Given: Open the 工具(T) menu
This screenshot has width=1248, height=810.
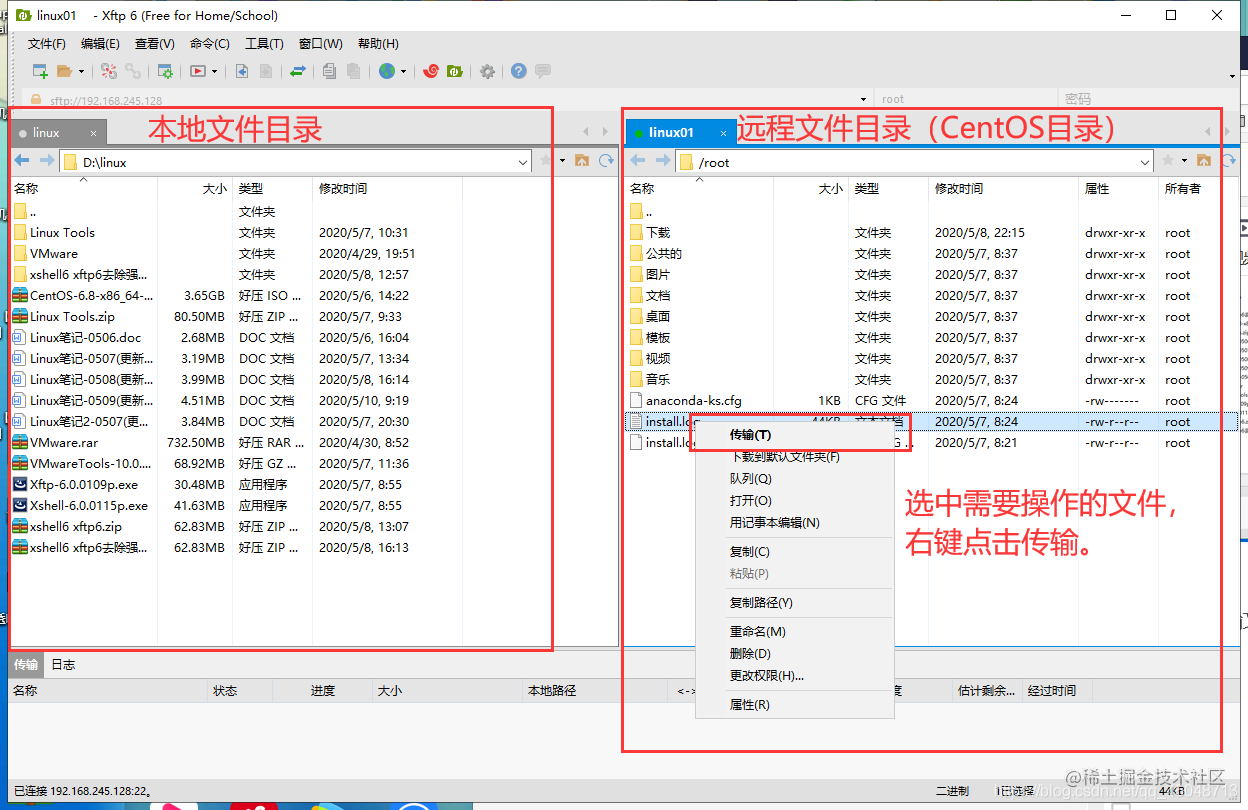Looking at the screenshot, I should coord(265,44).
